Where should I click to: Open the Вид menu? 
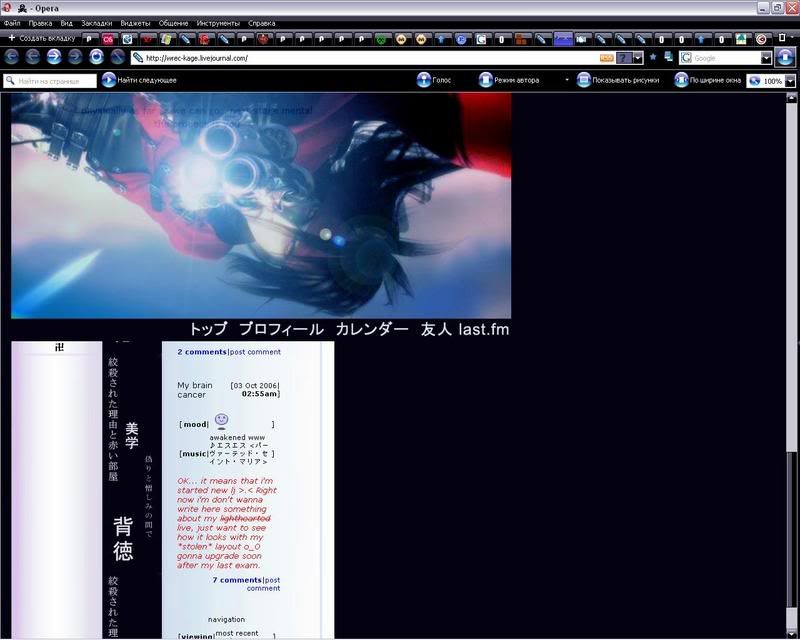coord(66,23)
